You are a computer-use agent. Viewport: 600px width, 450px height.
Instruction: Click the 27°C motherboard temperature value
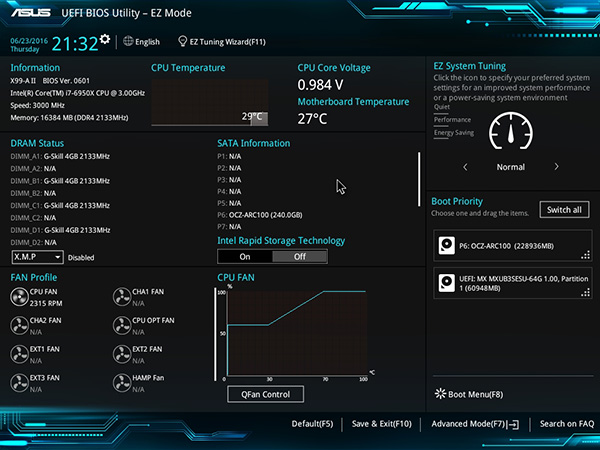[312, 119]
